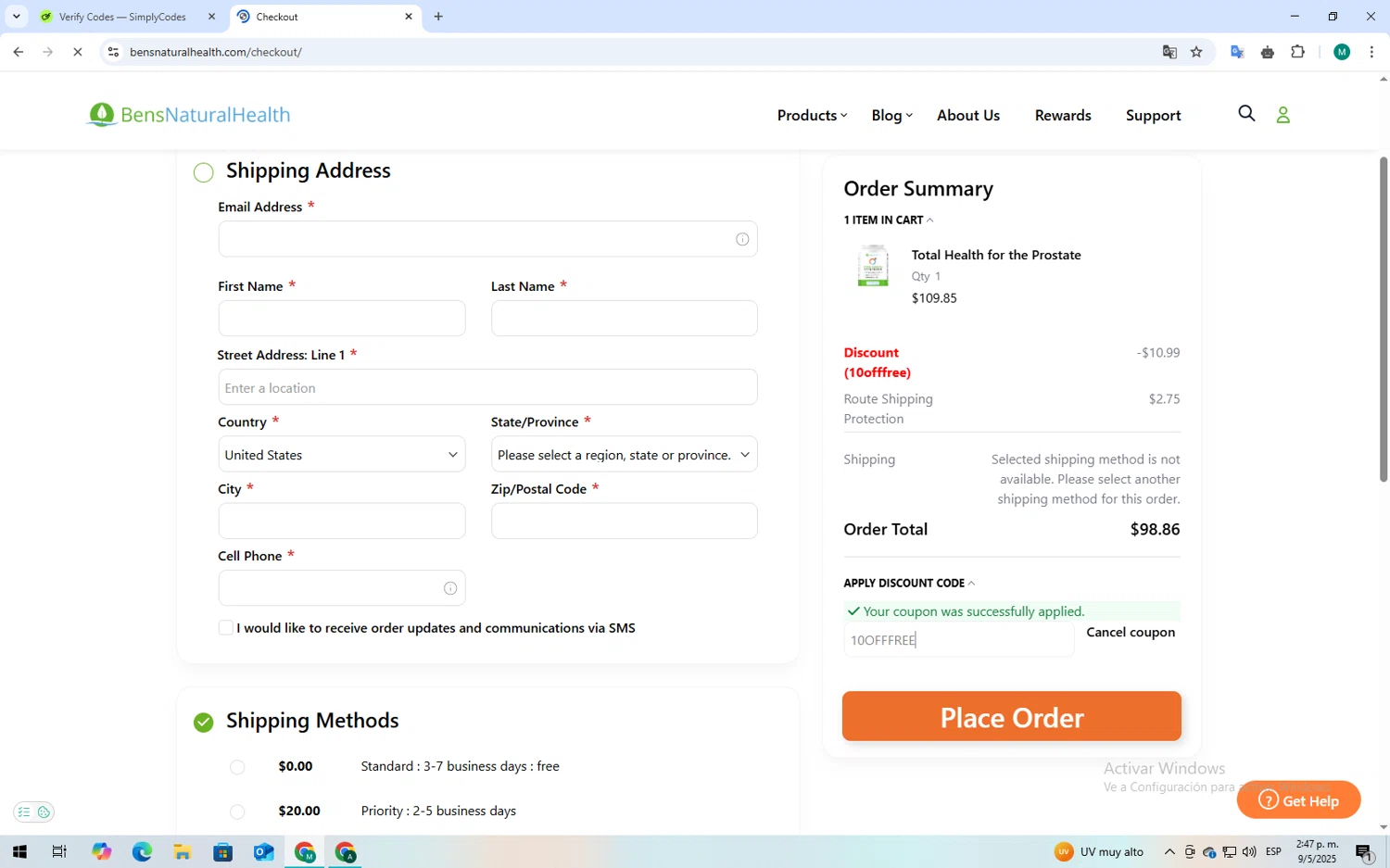This screenshot has height=868, width=1390.
Task: Open the translate extension icon in the toolbar
Action: (x=1237, y=52)
